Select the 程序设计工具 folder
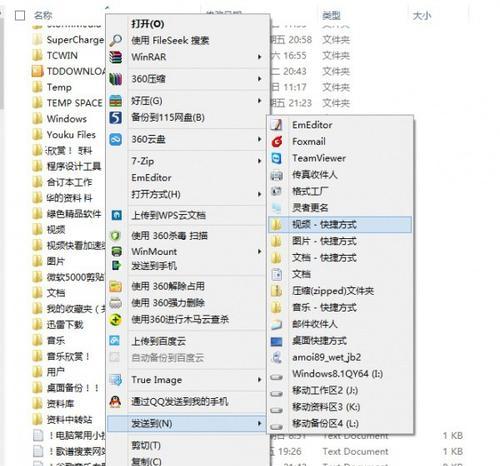 pos(74,166)
